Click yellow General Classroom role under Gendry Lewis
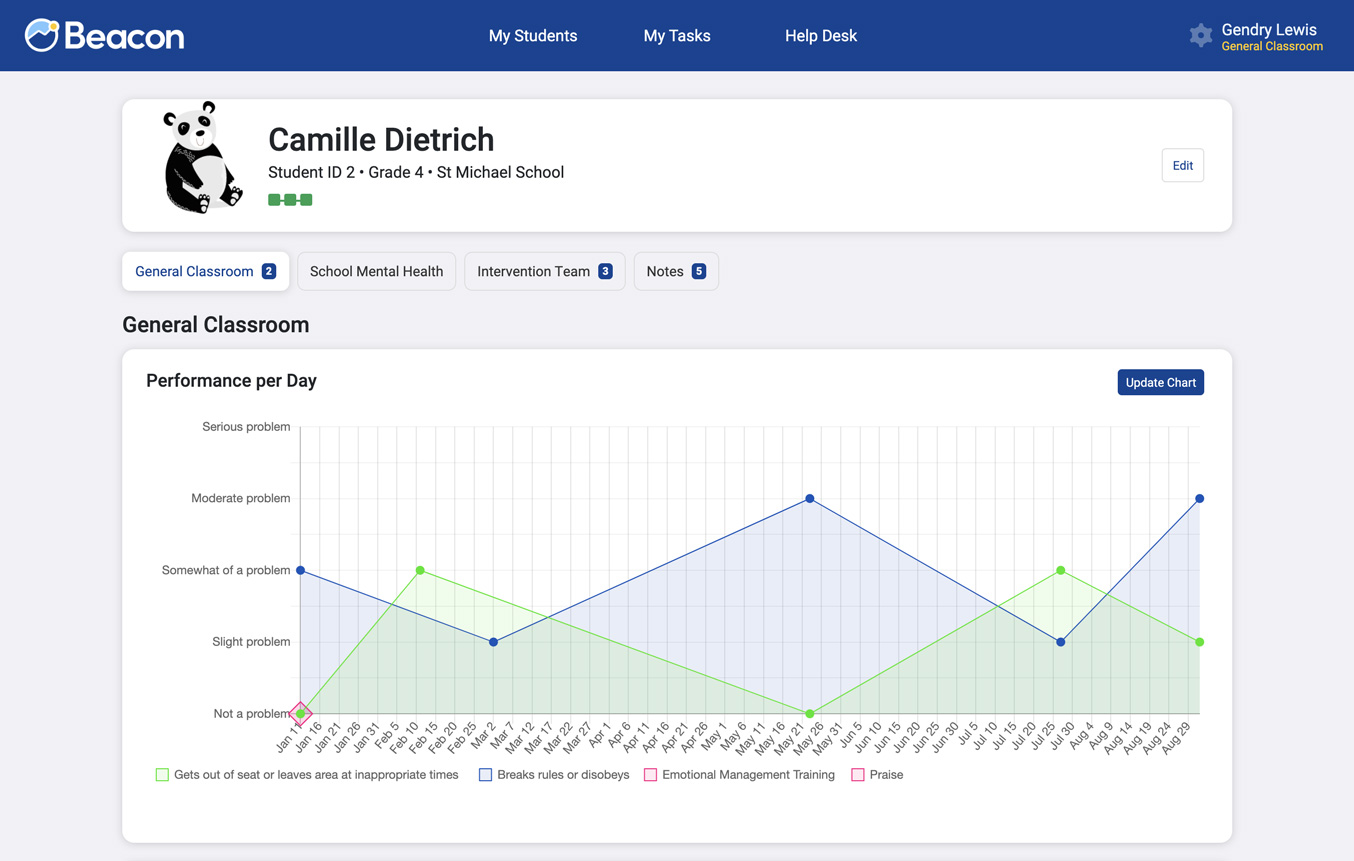The image size is (1354, 861). pyautogui.click(x=1272, y=46)
